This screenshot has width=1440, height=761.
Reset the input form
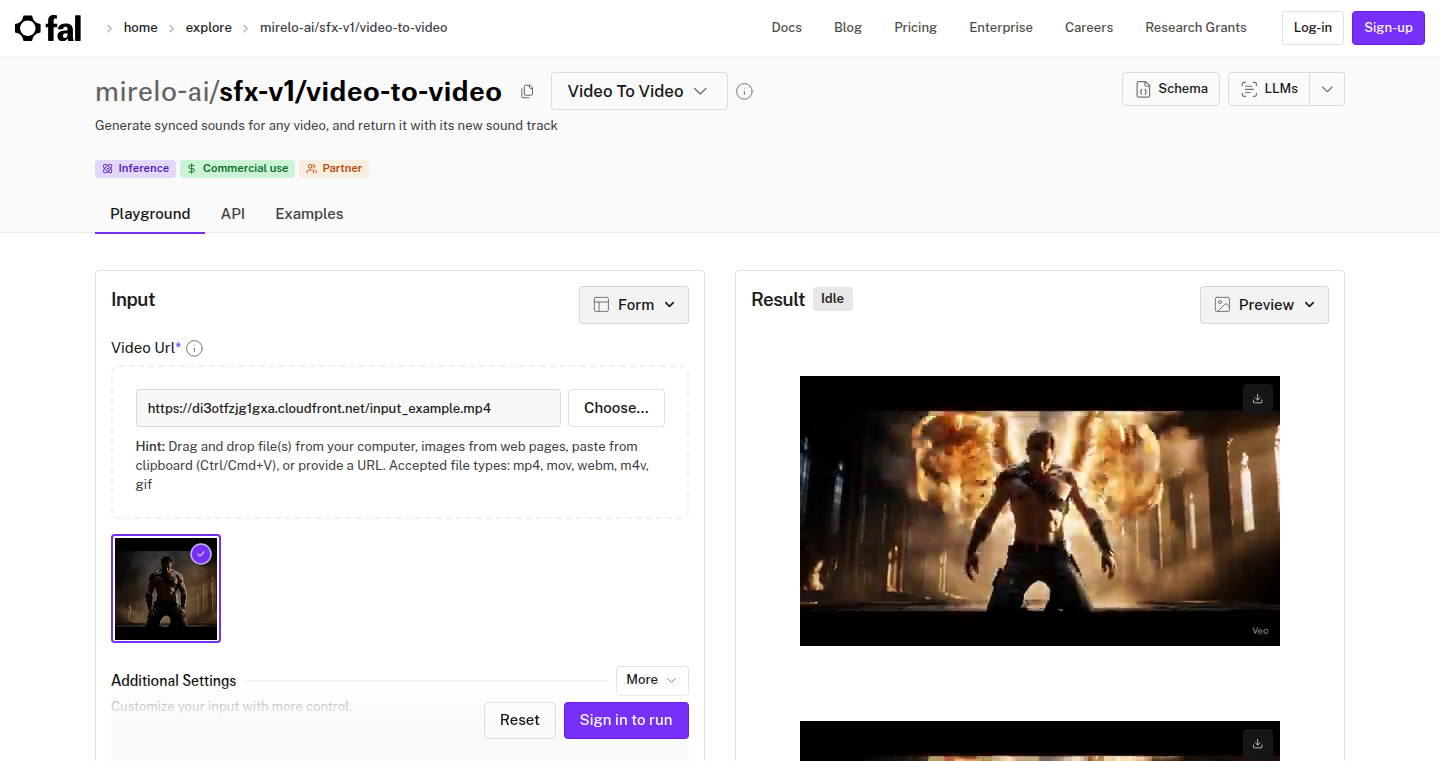520,720
